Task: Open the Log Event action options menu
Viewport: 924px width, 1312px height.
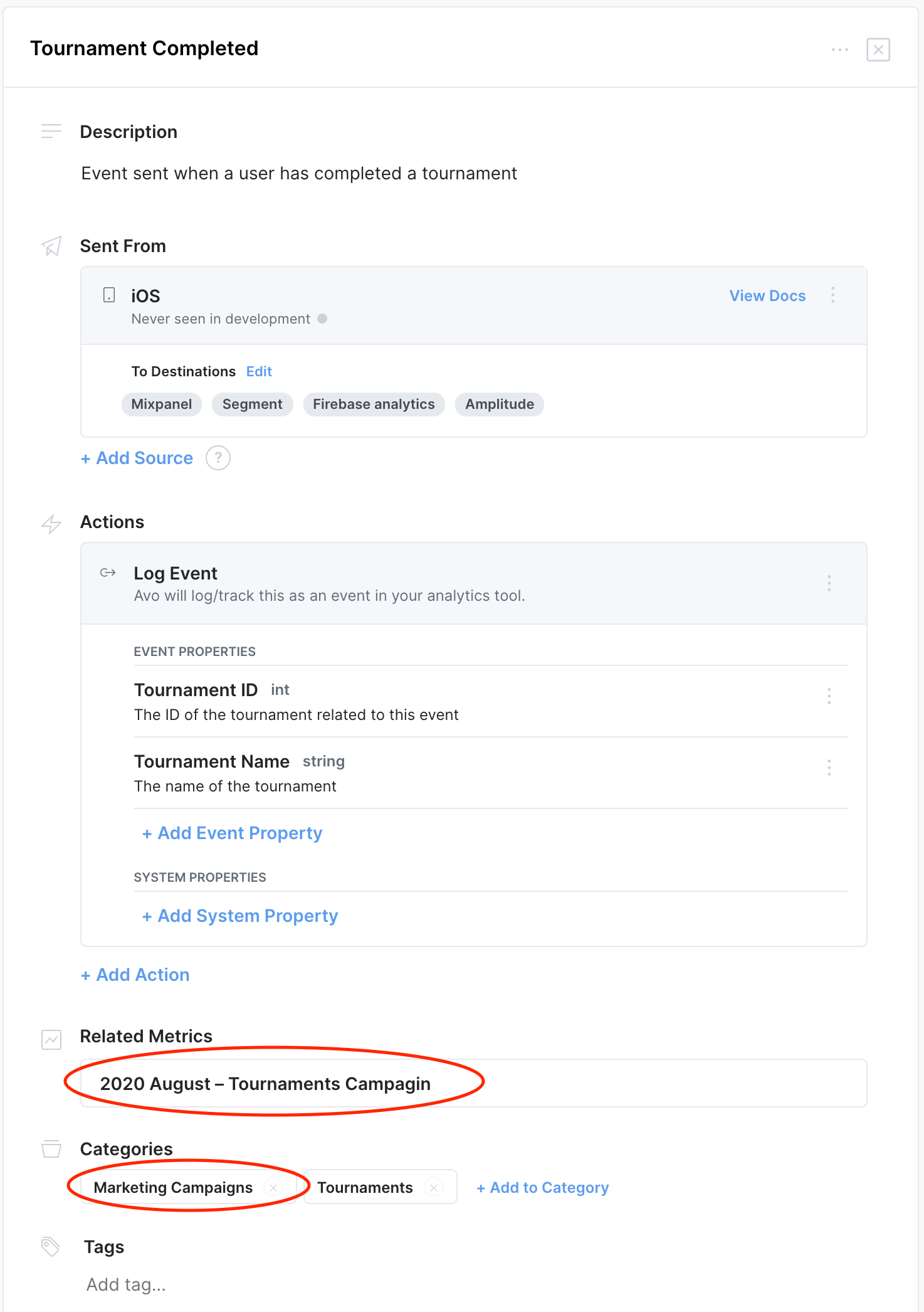Action: [829, 583]
